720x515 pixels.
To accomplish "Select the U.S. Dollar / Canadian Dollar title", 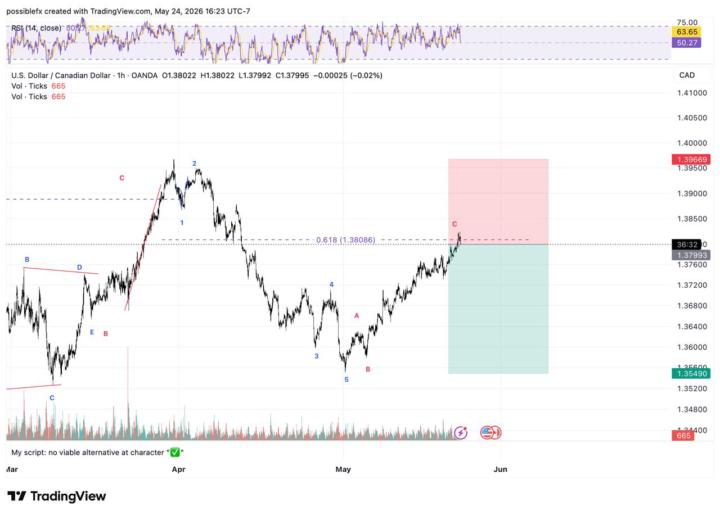I will (x=61, y=75).
